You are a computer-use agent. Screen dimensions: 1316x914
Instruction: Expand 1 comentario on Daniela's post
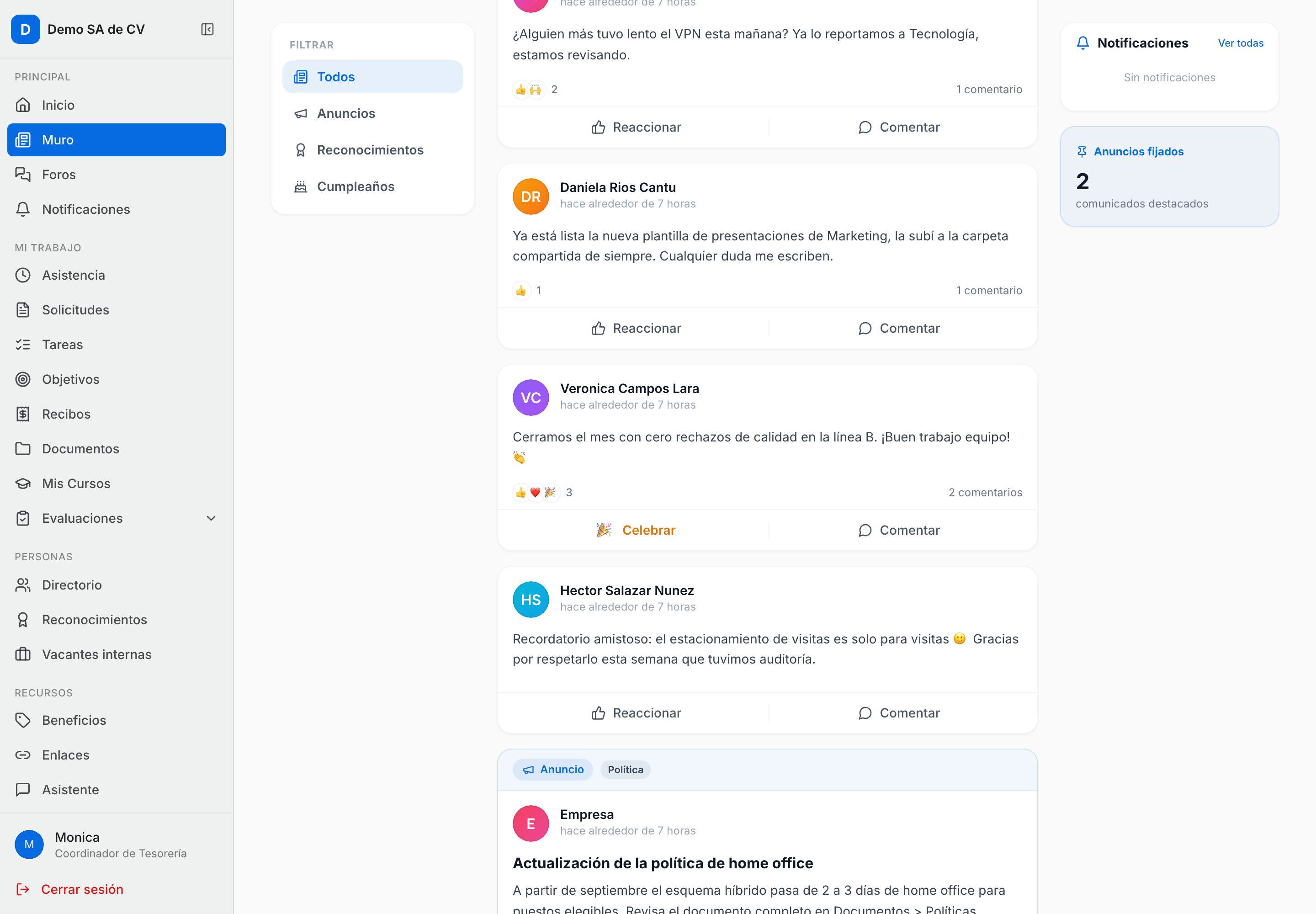click(x=989, y=290)
